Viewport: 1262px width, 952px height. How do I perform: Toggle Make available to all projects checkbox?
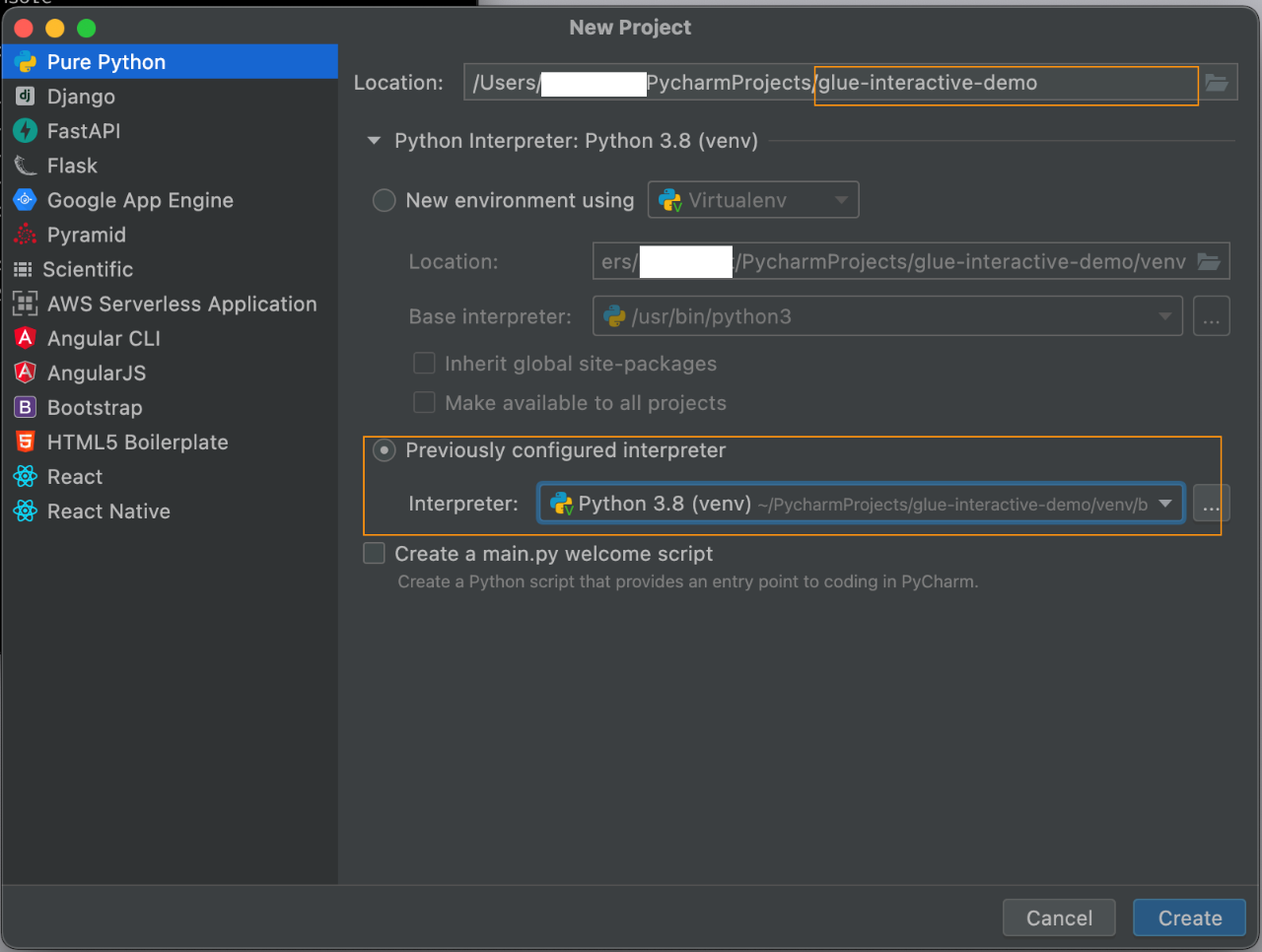coord(424,403)
